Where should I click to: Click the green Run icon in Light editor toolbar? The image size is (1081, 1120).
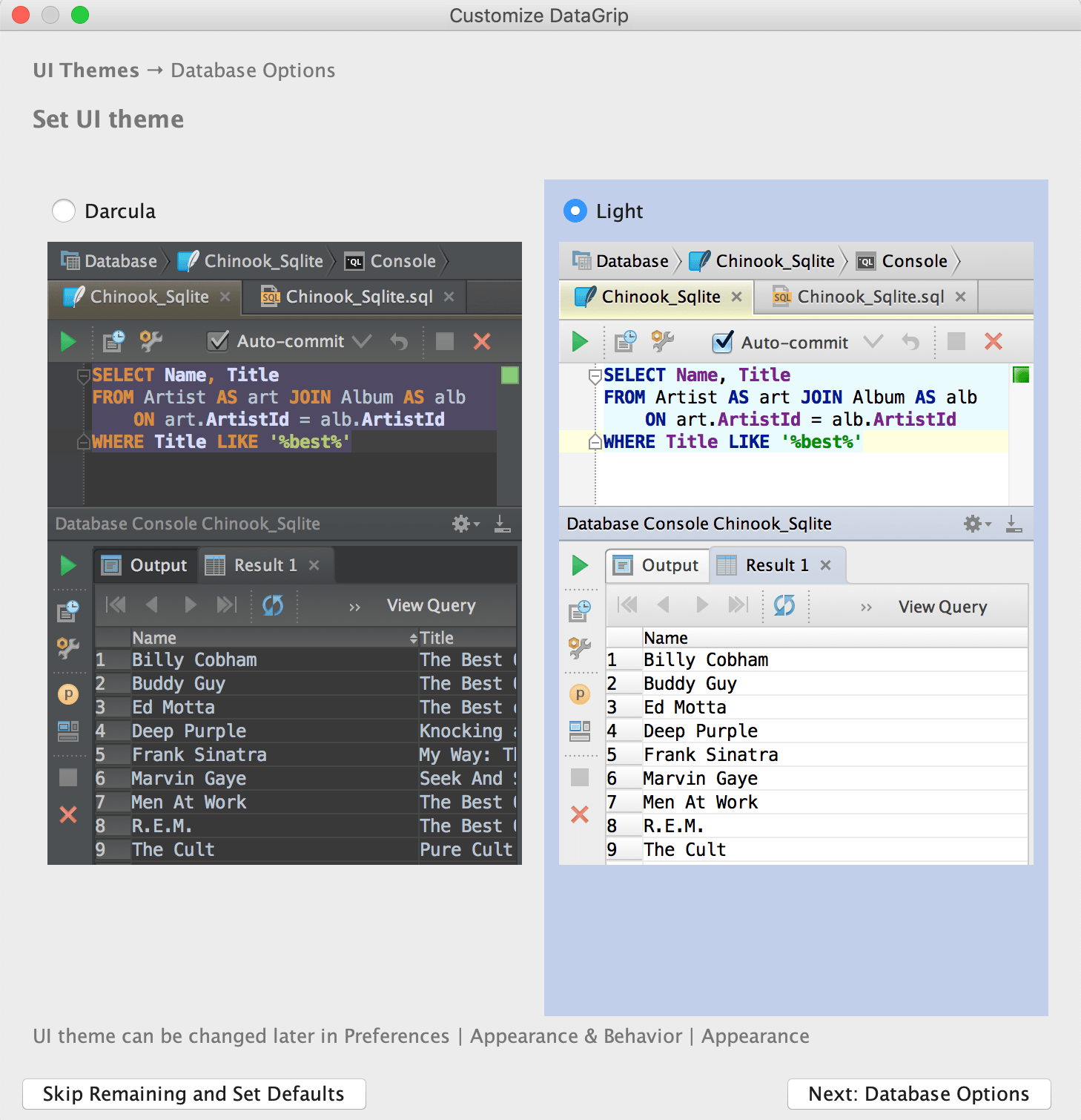point(580,342)
